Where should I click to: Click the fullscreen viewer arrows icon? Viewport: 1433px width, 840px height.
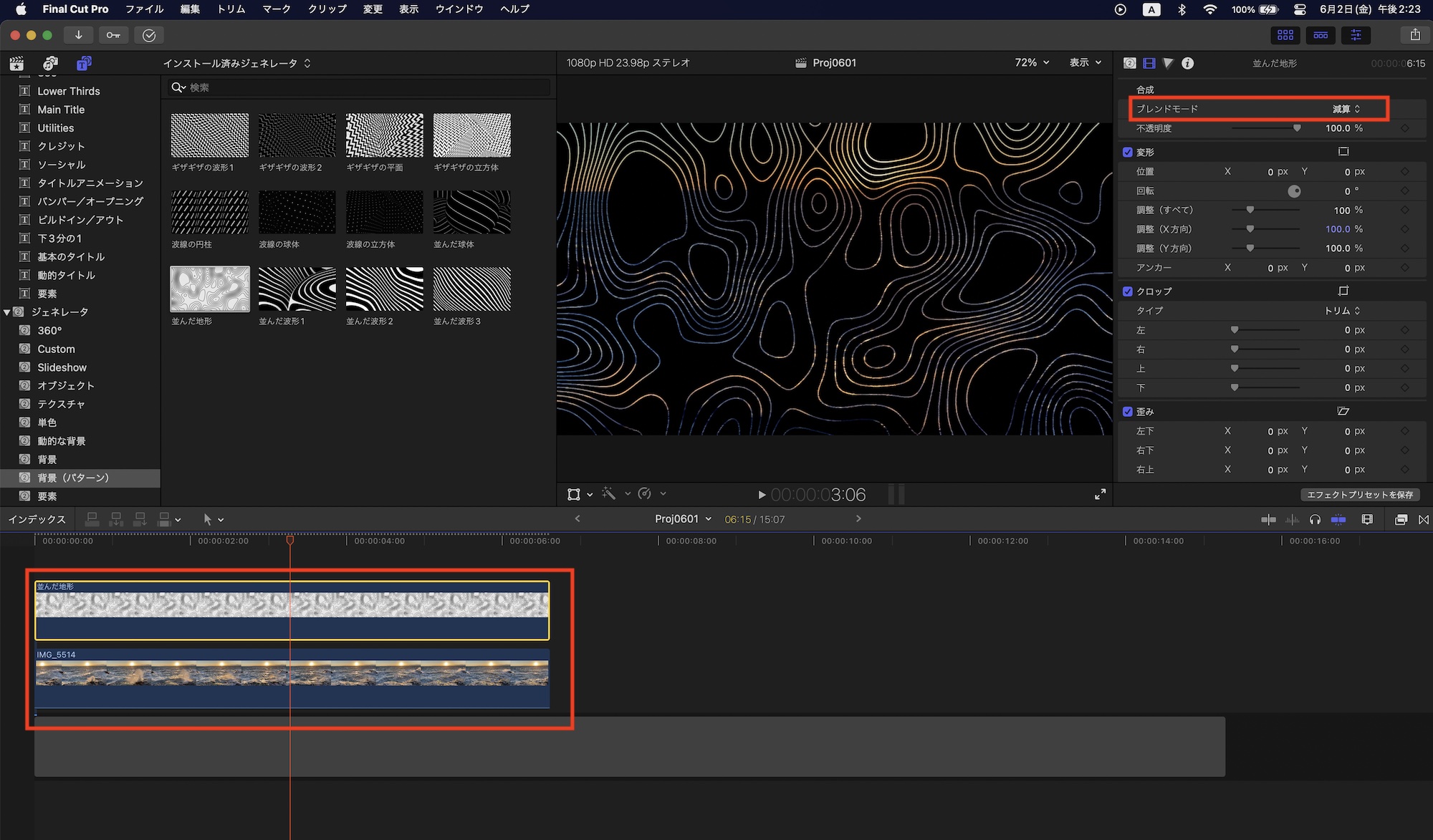[1100, 494]
